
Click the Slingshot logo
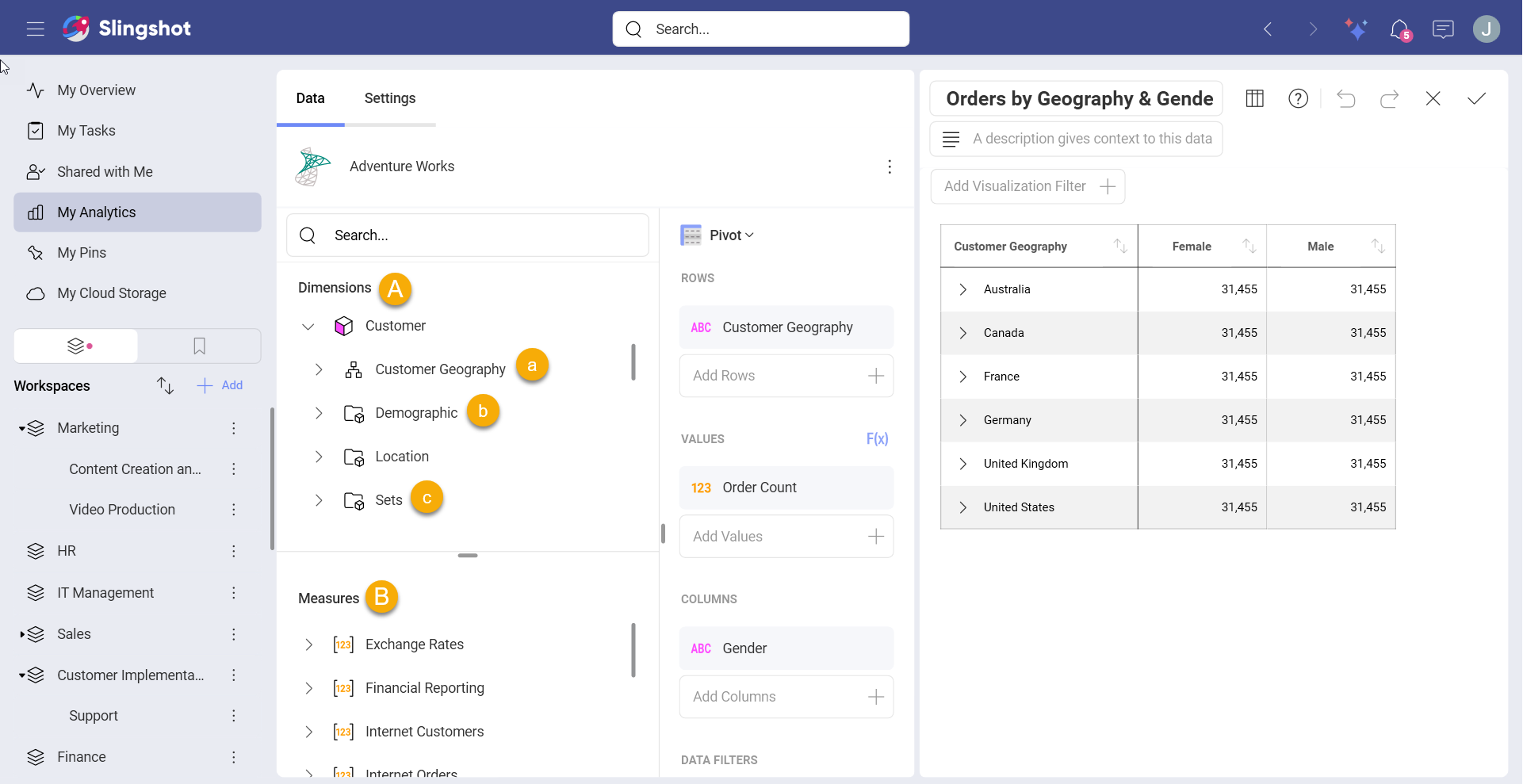pyautogui.click(x=127, y=29)
